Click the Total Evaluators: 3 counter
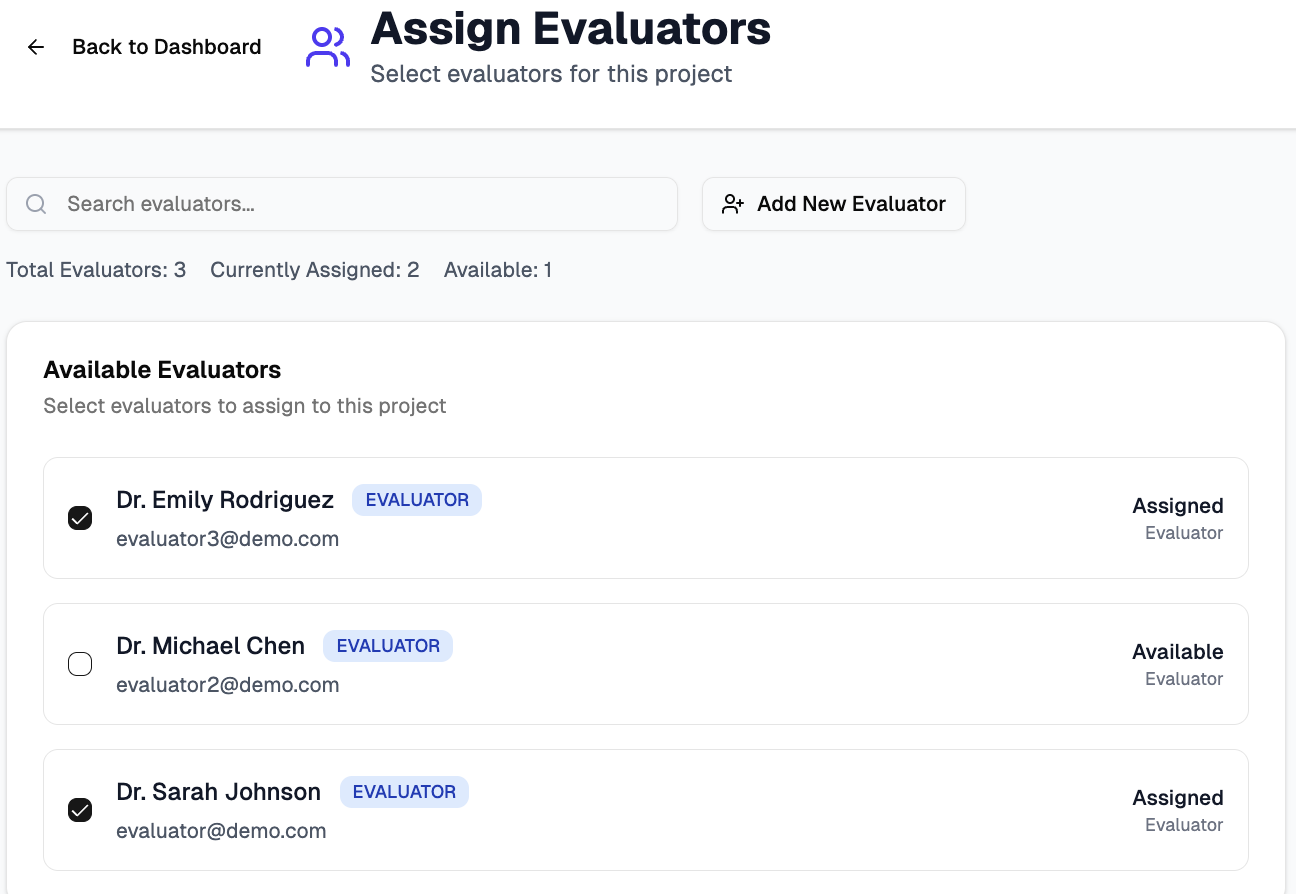Screen dimensions: 1296x894 [96, 270]
